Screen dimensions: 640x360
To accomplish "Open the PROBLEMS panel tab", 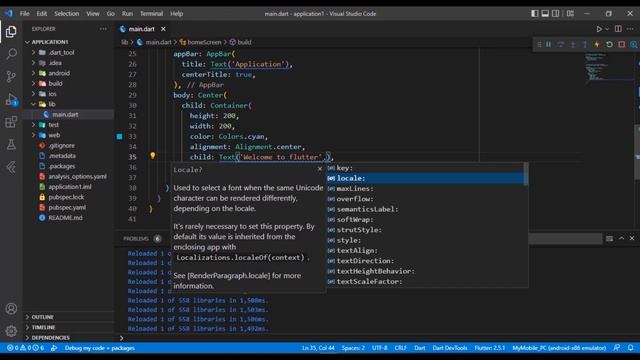I will click(136, 238).
